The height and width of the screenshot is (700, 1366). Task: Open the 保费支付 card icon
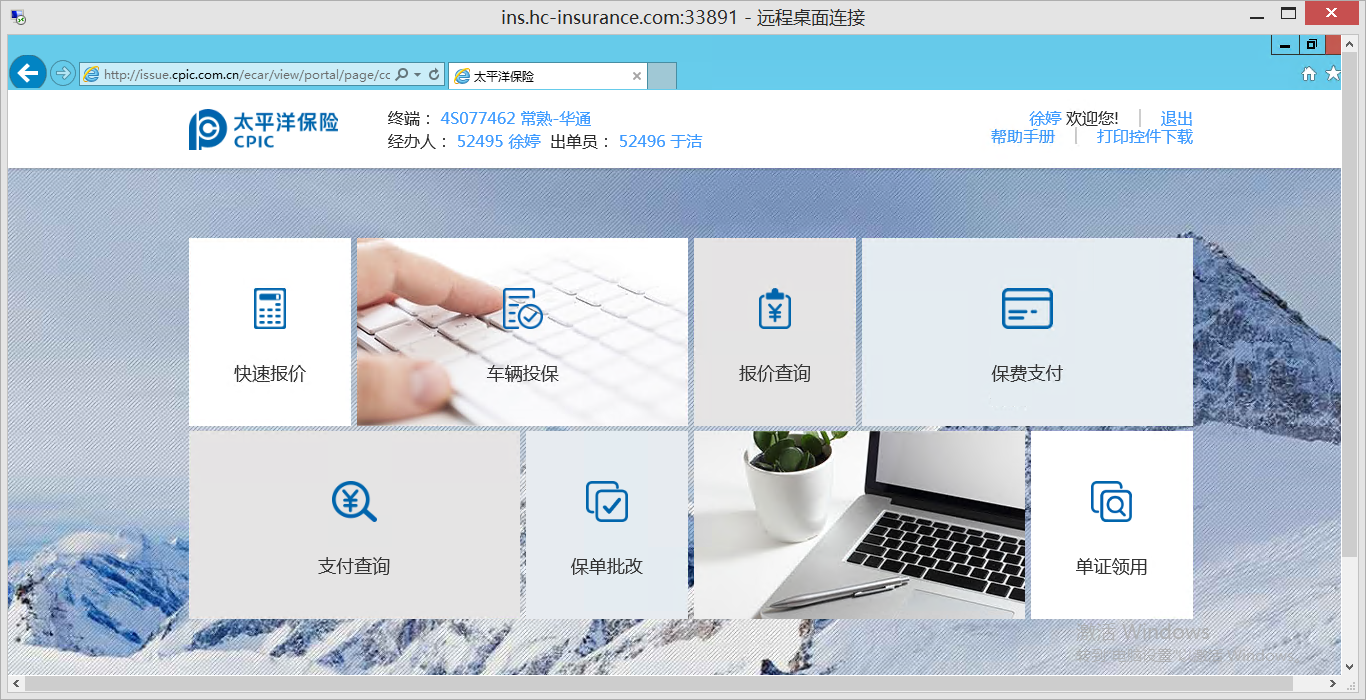pyautogui.click(x=1027, y=308)
